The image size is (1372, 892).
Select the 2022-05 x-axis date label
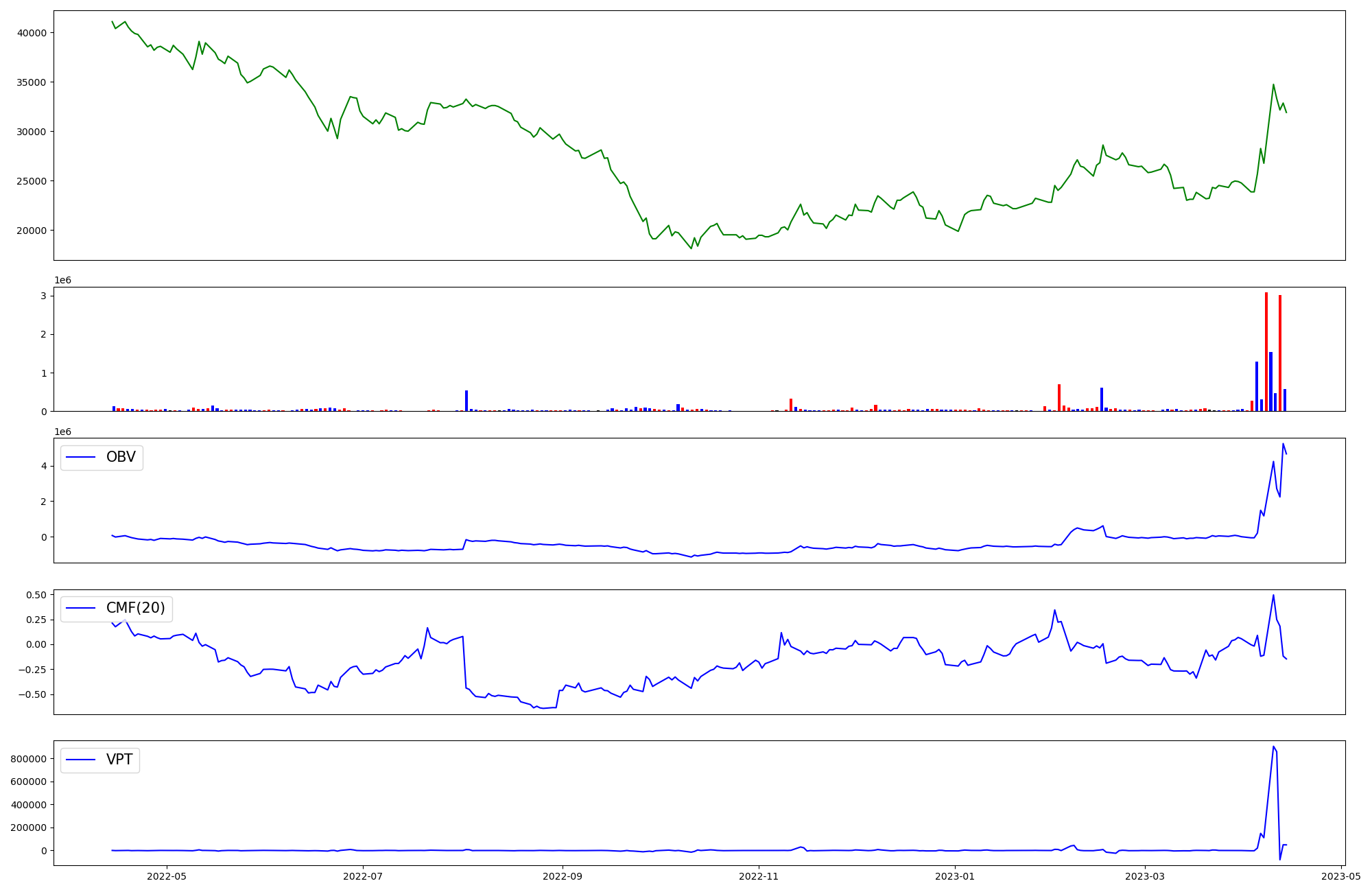coord(167,876)
